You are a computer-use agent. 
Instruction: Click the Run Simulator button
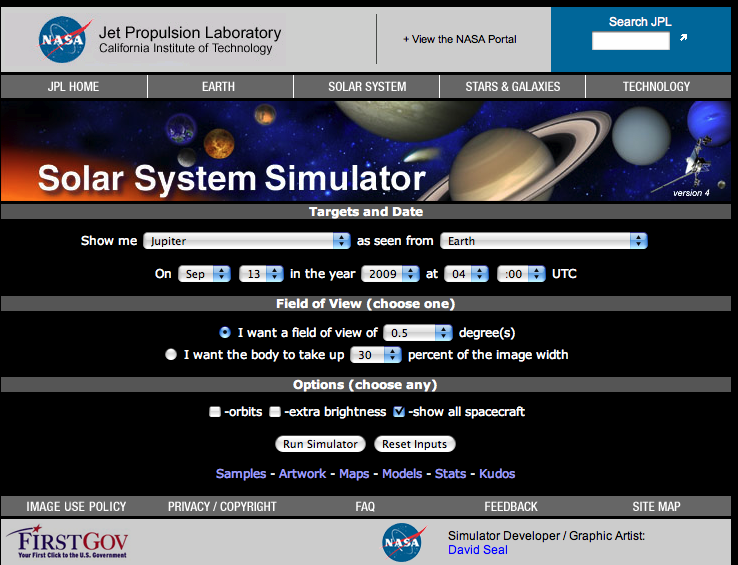tap(320, 444)
